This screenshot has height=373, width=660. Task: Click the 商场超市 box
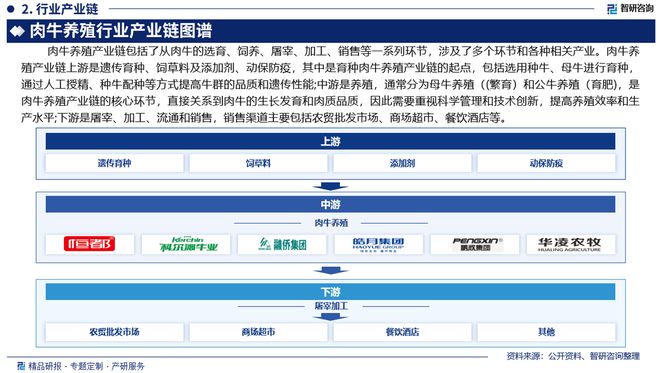click(258, 332)
